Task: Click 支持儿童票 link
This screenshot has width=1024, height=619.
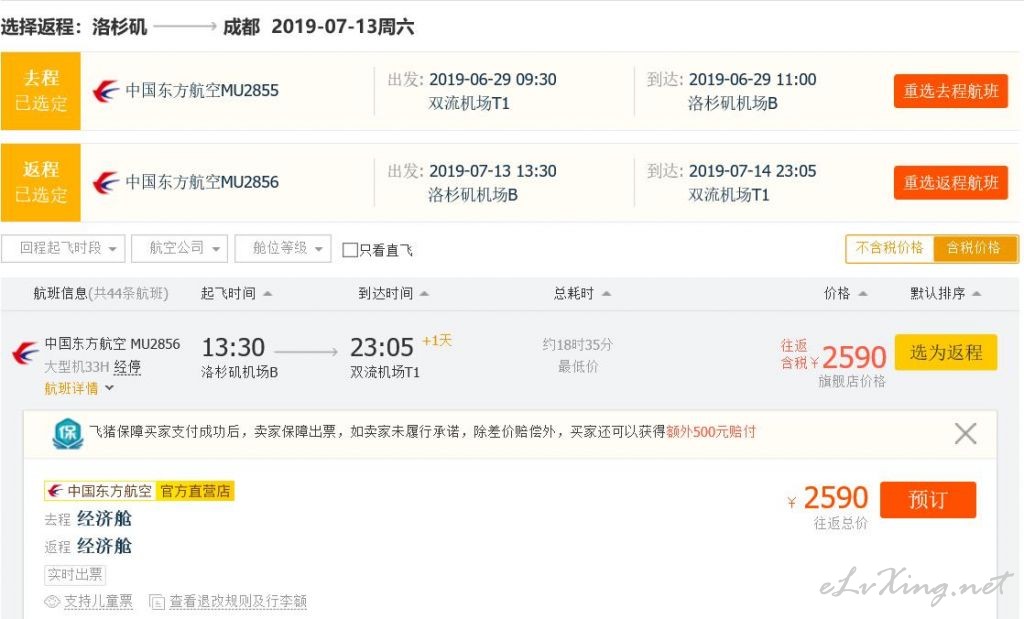Action: coord(98,601)
